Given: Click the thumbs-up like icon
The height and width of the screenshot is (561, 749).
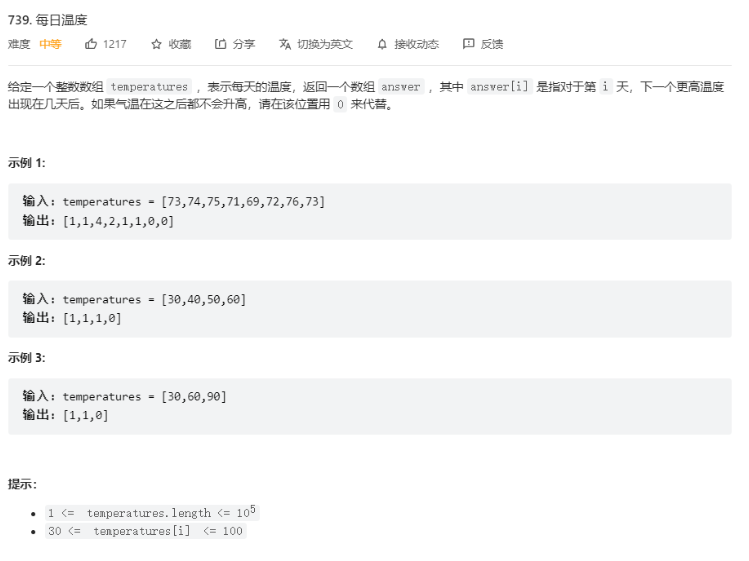Looking at the screenshot, I should coord(91,44).
